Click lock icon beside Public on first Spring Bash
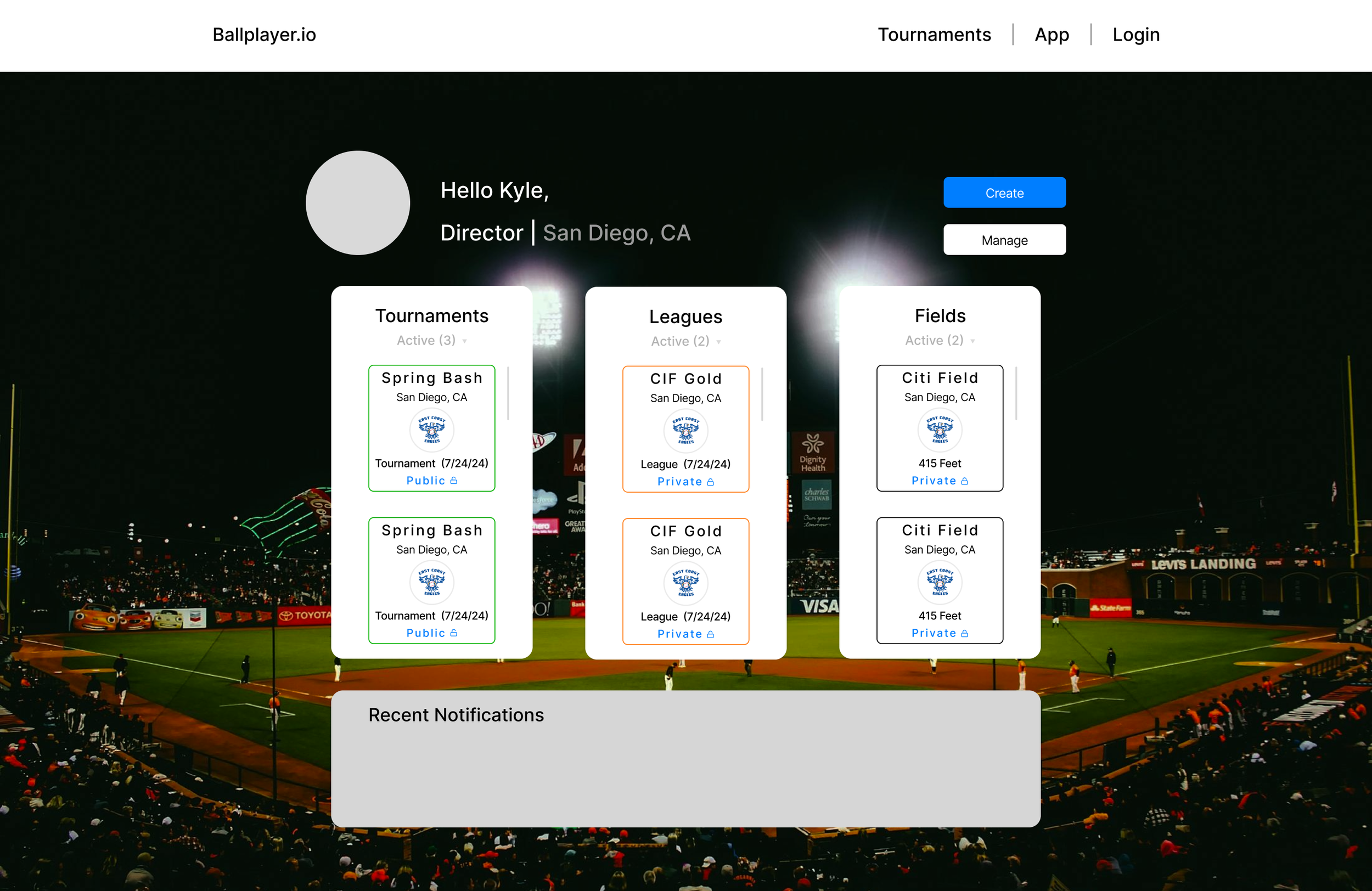Screen dimensions: 1372x891 tap(454, 481)
